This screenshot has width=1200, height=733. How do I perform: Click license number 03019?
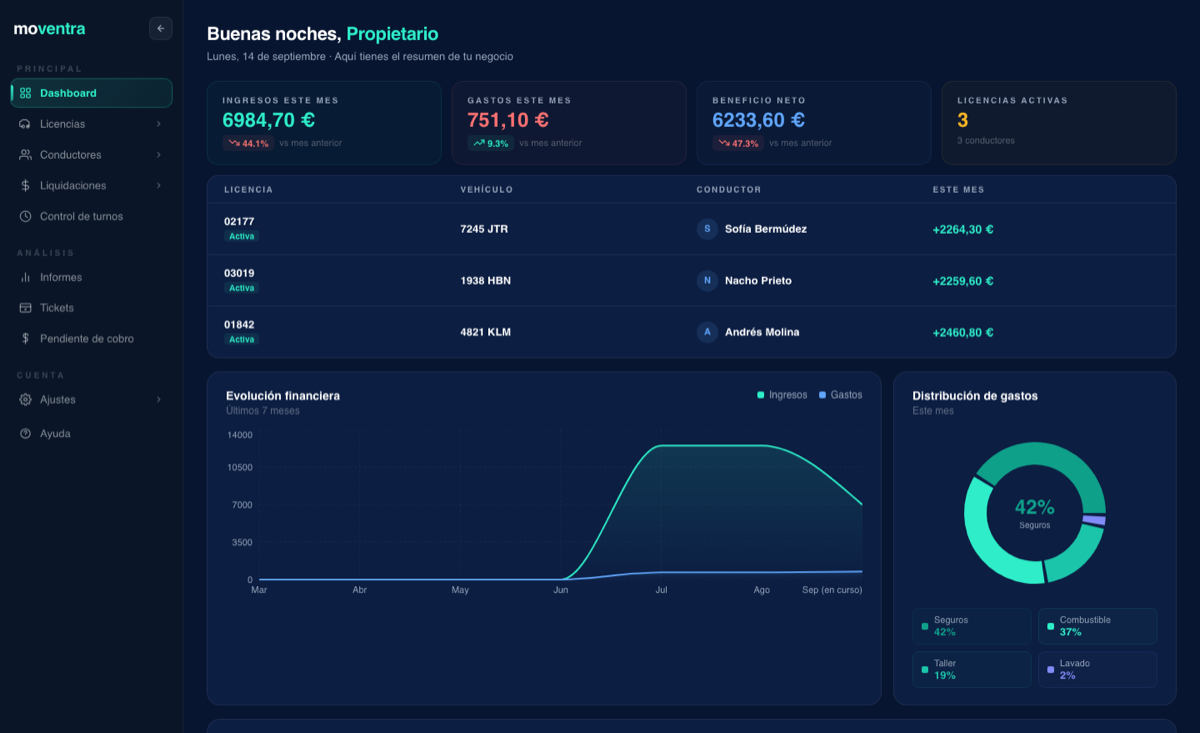click(239, 273)
